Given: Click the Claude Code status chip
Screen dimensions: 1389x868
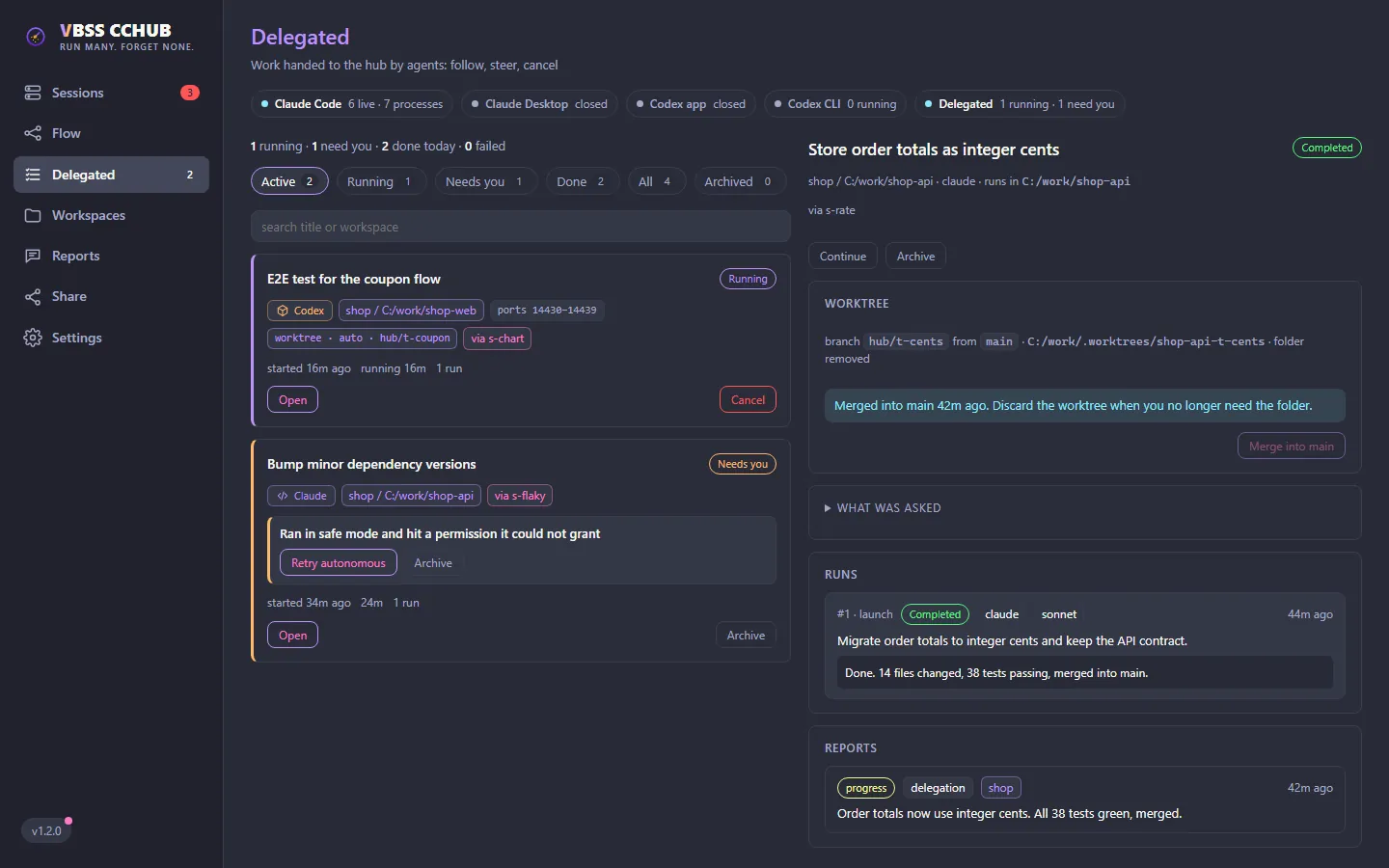Looking at the screenshot, I should point(352,104).
